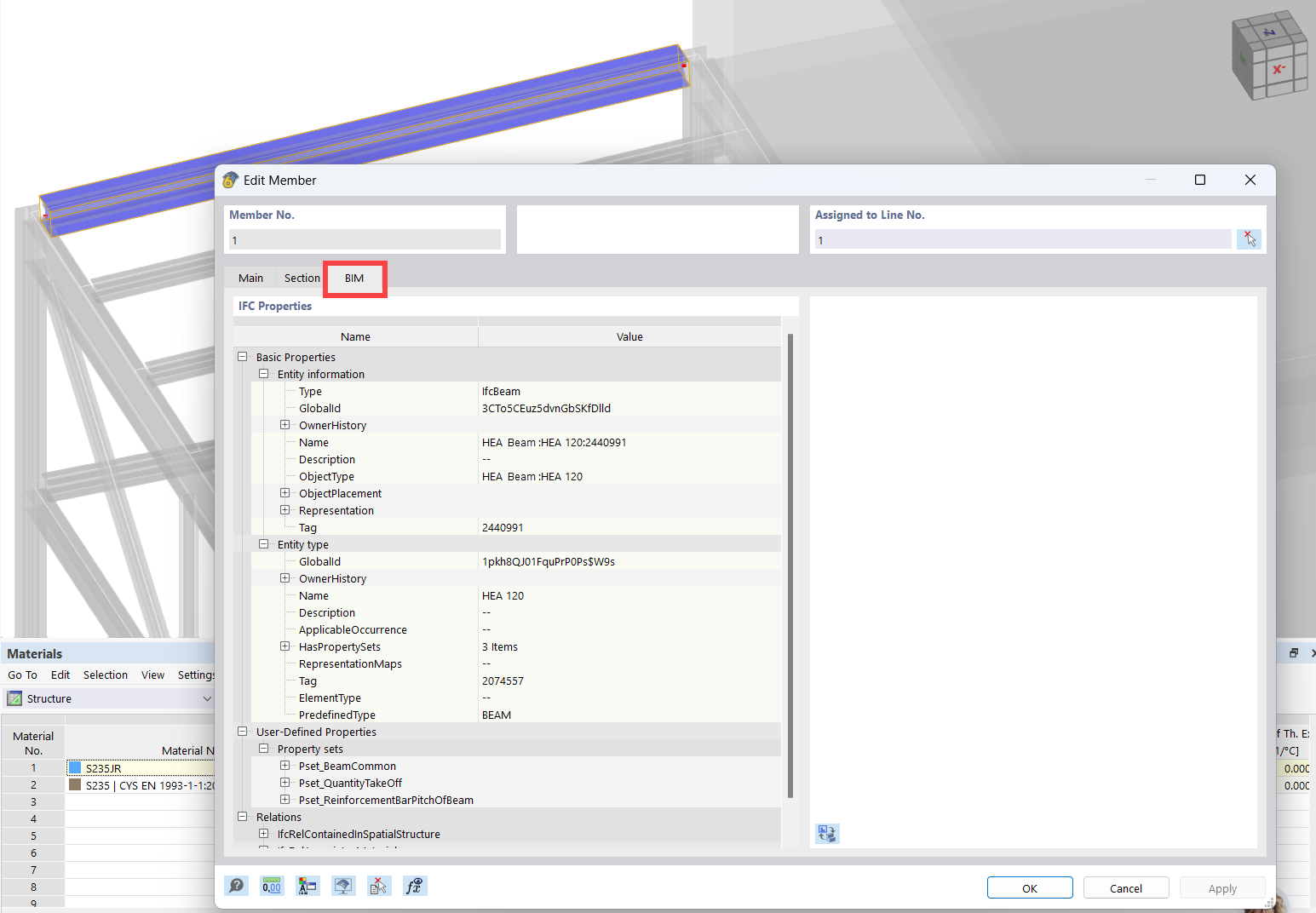Expand the OwnerHistory node under Entity information
The width and height of the screenshot is (1316, 913).
point(285,424)
